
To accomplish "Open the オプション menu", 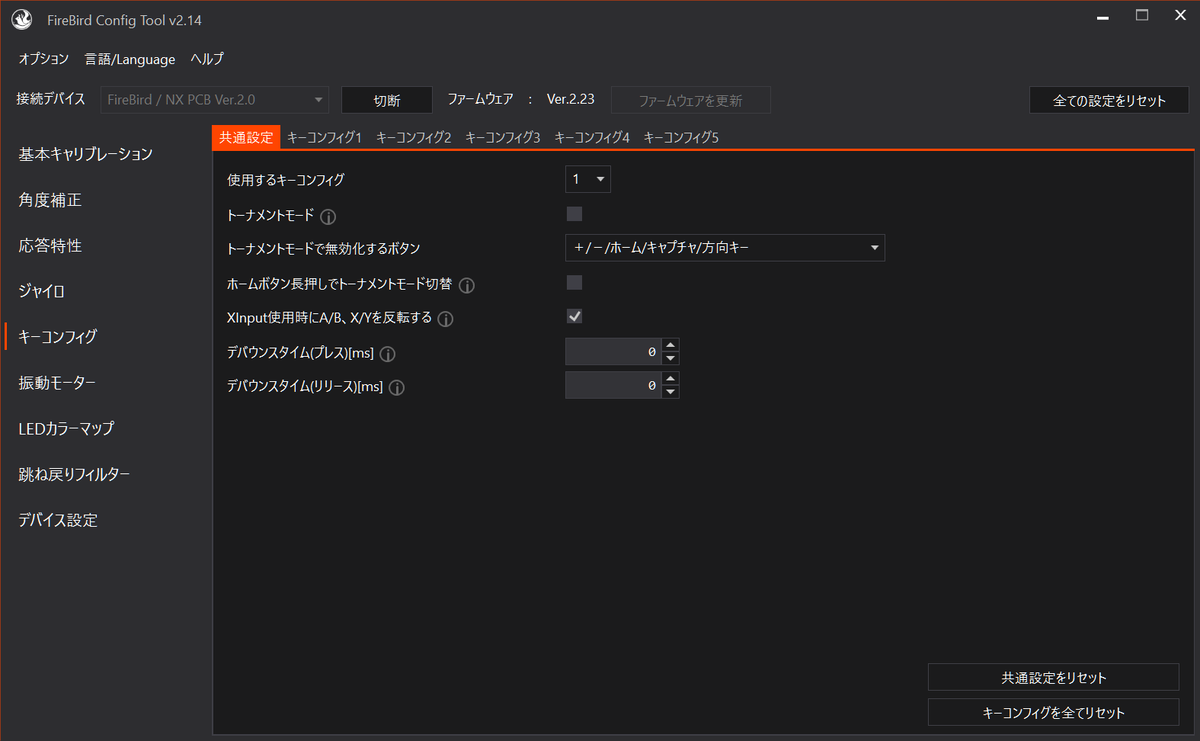I will coord(43,59).
